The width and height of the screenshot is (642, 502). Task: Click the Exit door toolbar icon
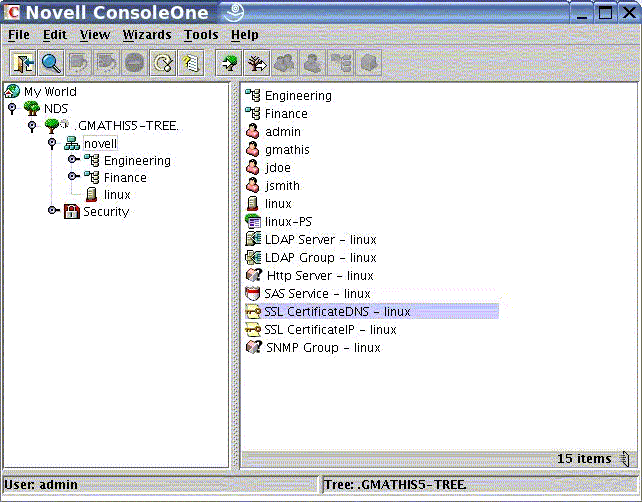click(x=23, y=63)
